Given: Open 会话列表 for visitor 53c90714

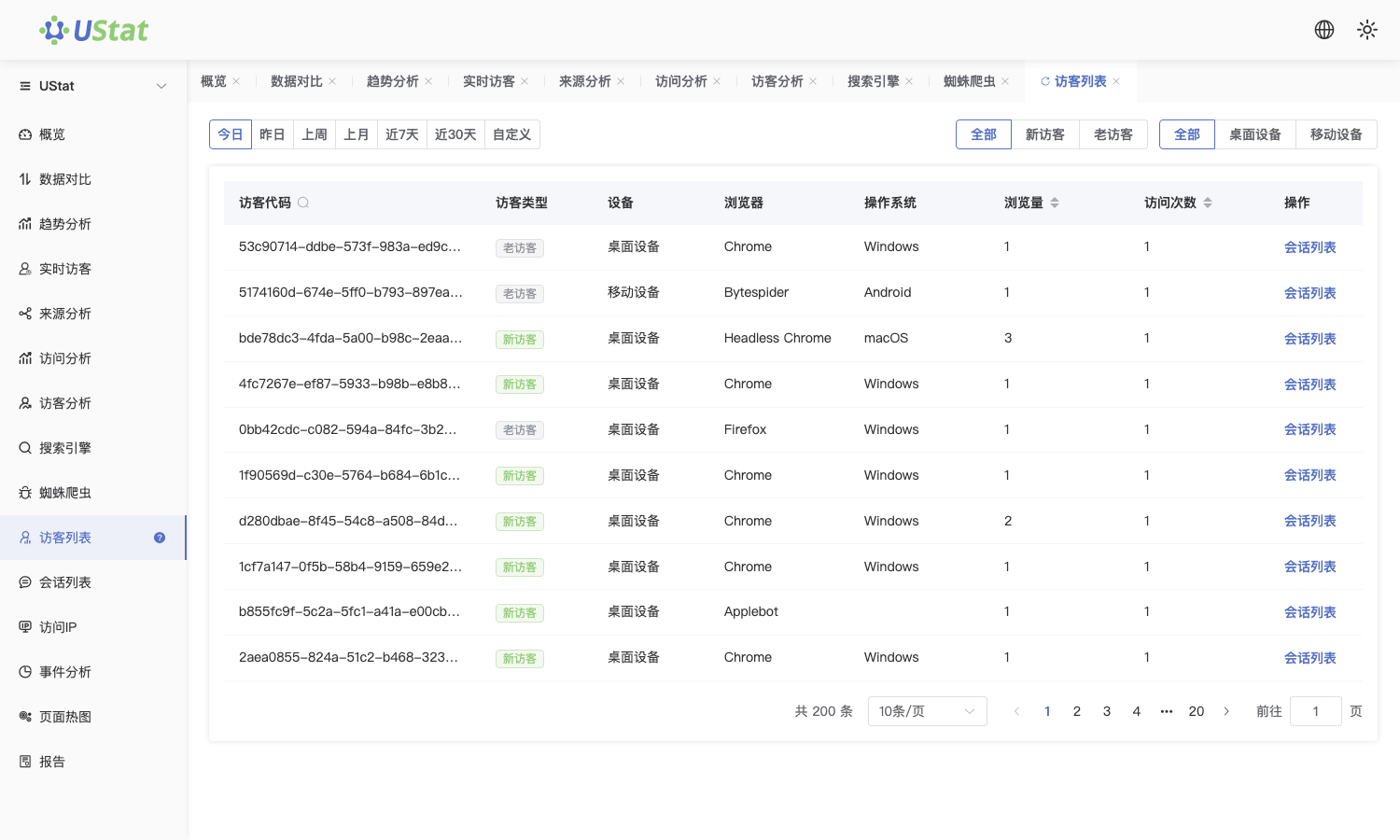Looking at the screenshot, I should click(1310, 247).
